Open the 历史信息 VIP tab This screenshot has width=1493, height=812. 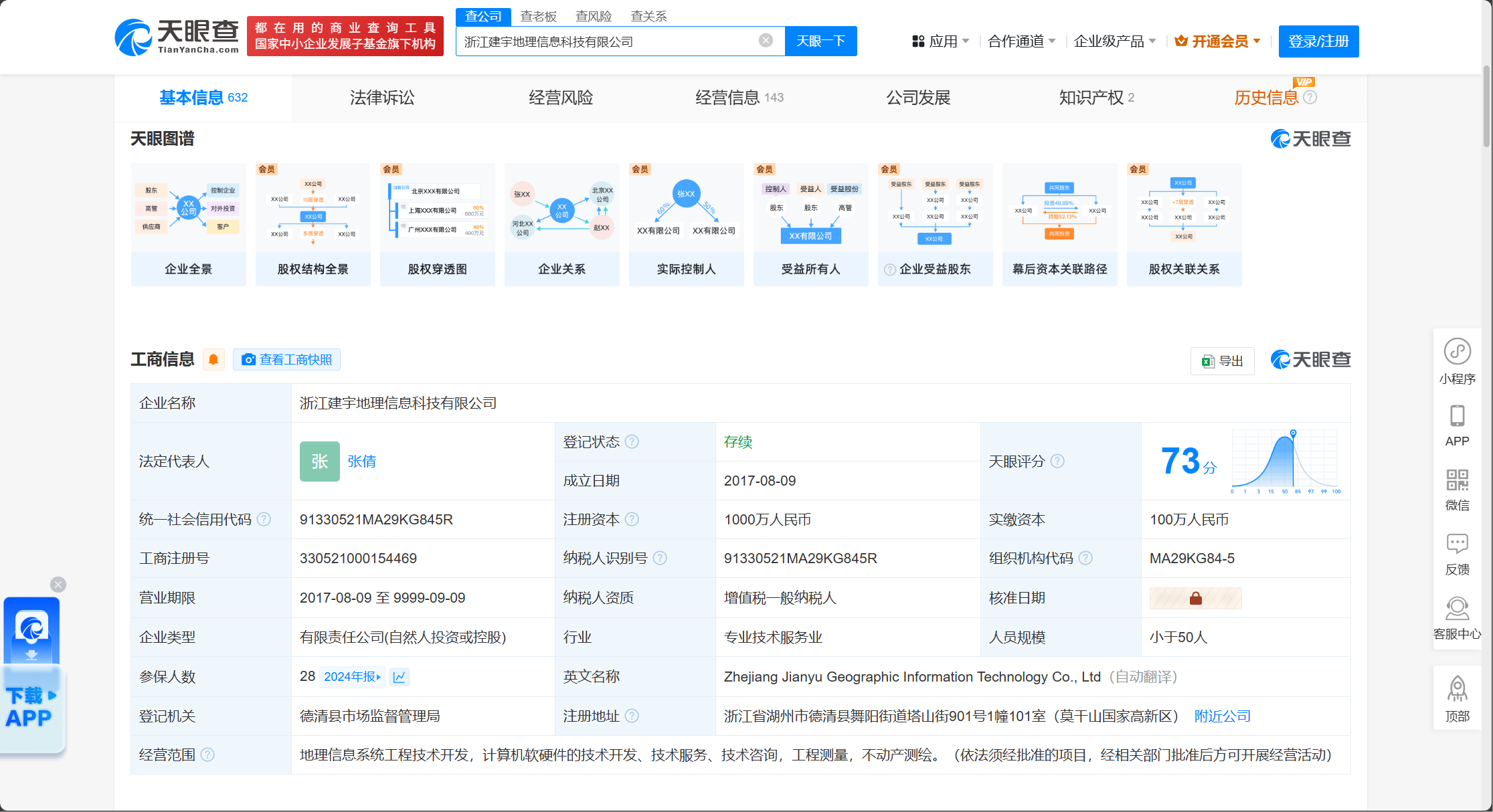click(1266, 98)
